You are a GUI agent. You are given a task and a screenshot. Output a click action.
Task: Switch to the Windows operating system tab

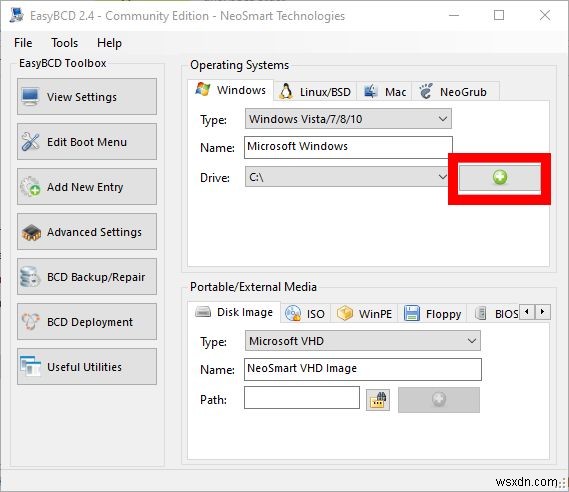[231, 90]
